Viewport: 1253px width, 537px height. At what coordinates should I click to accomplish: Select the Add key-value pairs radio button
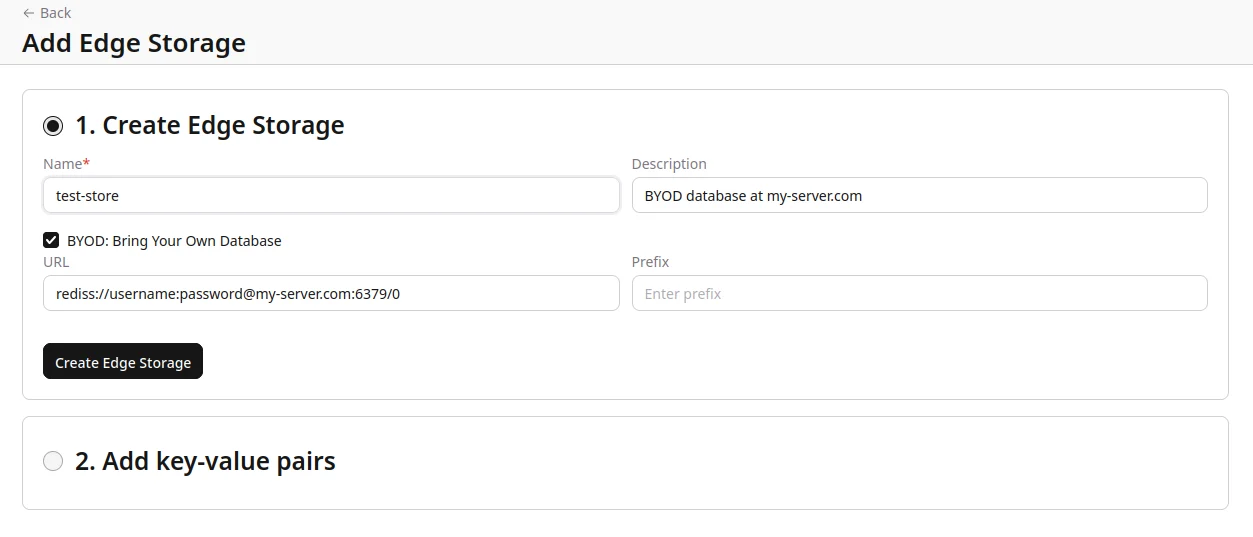[53, 461]
